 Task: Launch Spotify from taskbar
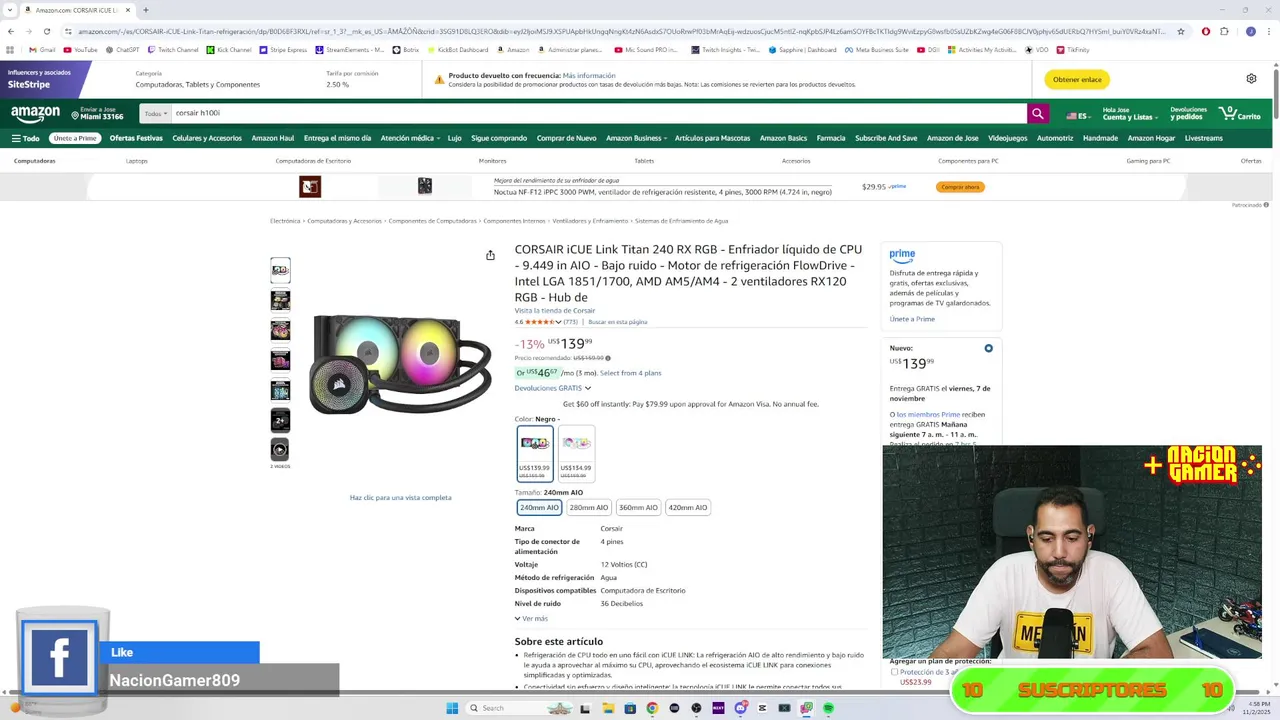coord(828,708)
